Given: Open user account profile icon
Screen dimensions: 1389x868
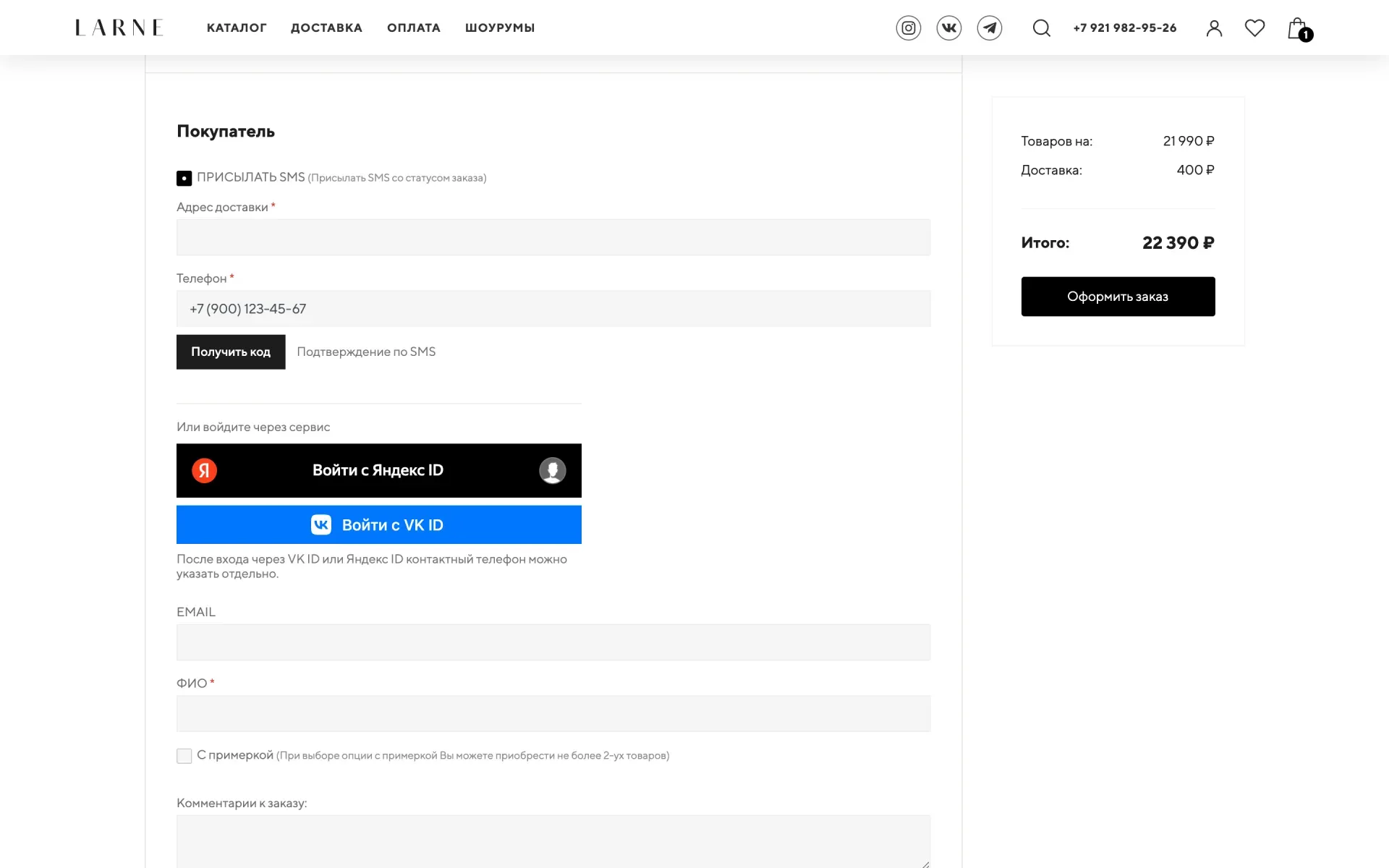Looking at the screenshot, I should click(1215, 28).
